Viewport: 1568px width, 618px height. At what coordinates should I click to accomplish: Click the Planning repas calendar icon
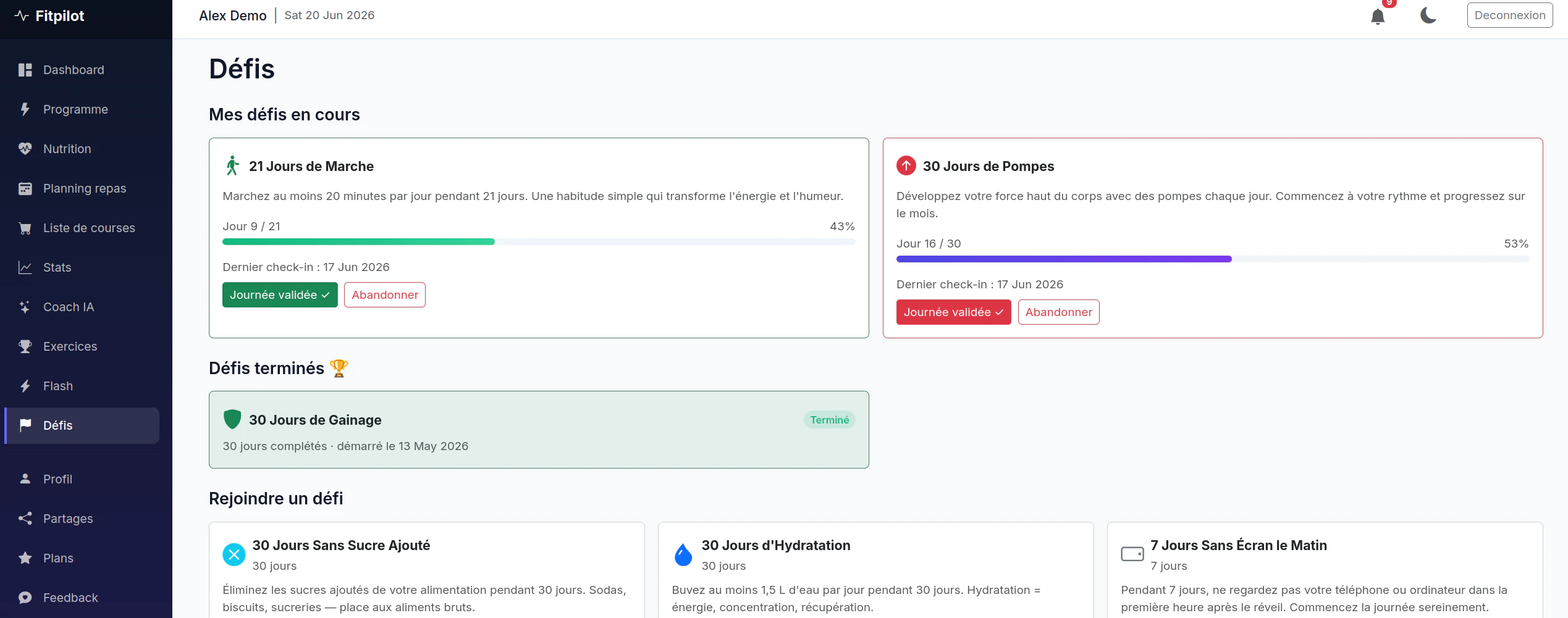25,188
